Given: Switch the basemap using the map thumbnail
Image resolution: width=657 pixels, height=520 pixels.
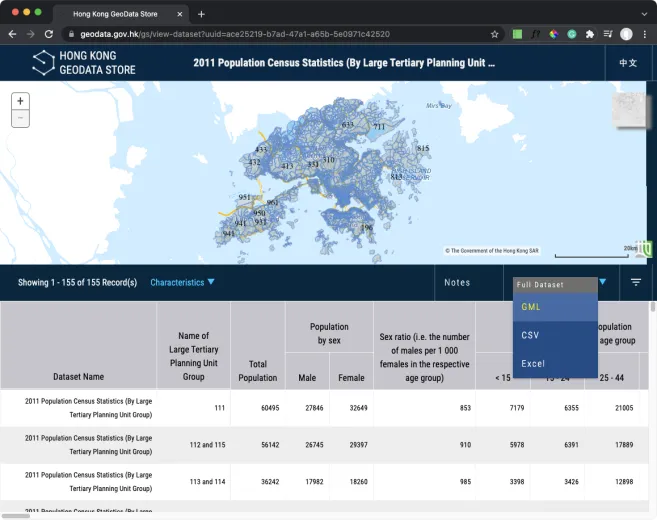Looking at the screenshot, I should [x=631, y=110].
